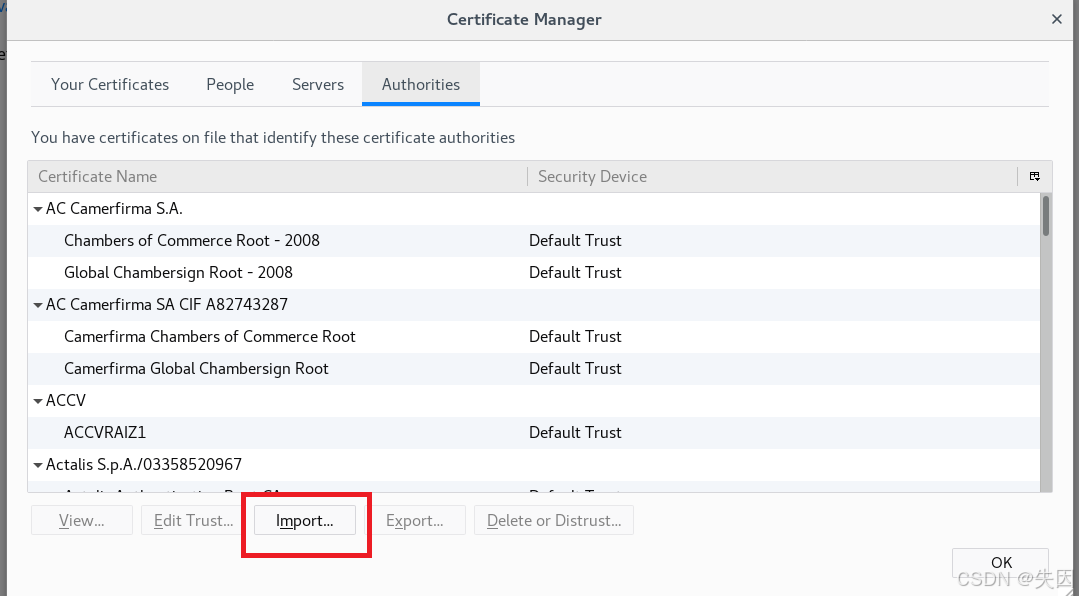Confirm the dialog with OK
The width and height of the screenshot is (1079, 596).
coord(1001,563)
